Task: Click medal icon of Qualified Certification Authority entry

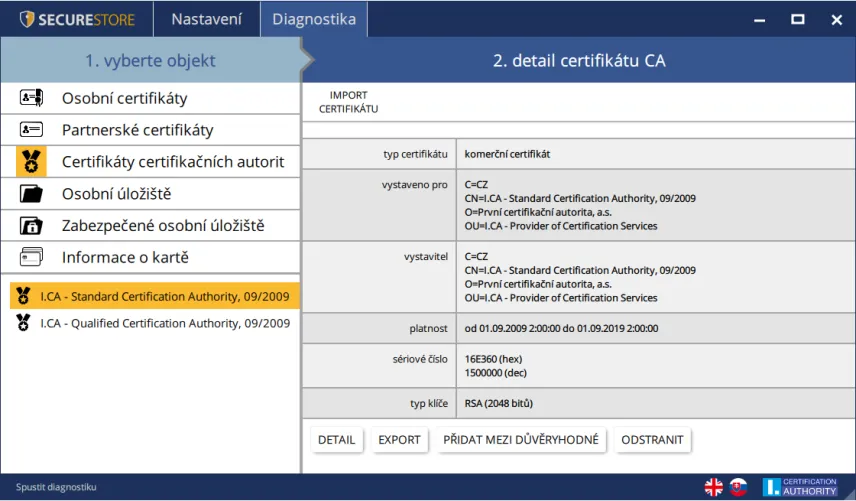Action: pos(23,323)
